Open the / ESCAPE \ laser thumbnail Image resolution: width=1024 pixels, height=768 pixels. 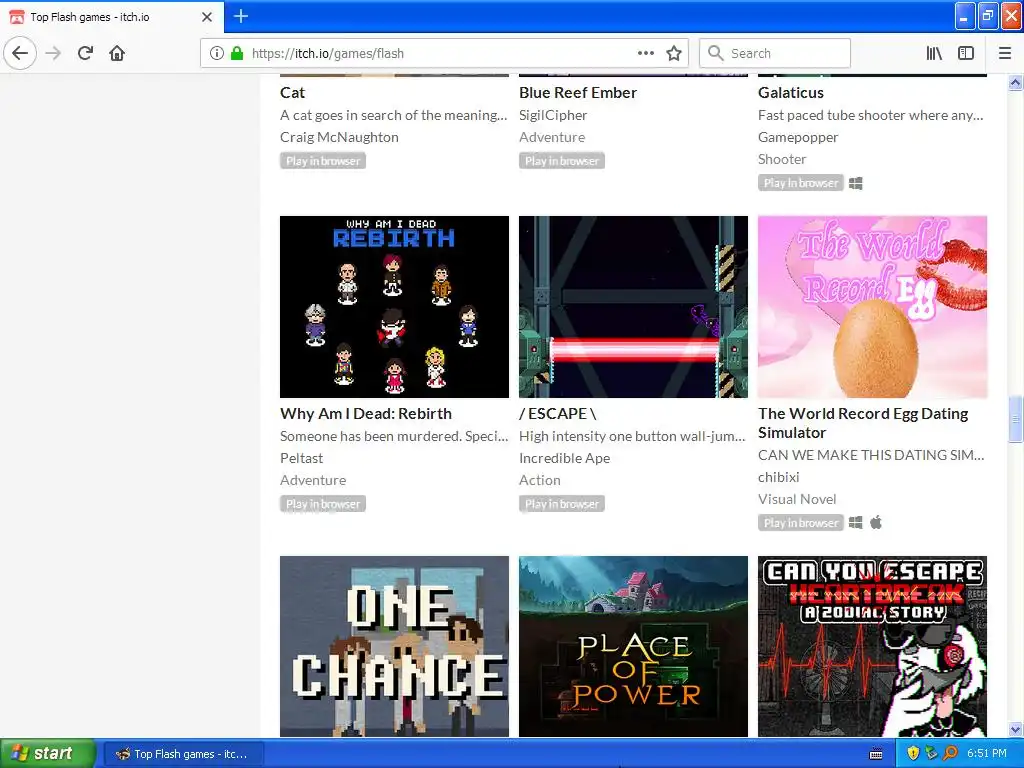pyautogui.click(x=633, y=307)
